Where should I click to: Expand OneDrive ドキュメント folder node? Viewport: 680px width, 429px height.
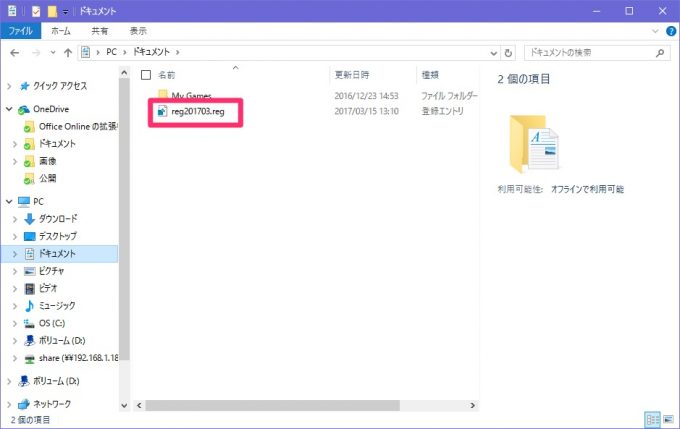pos(15,144)
